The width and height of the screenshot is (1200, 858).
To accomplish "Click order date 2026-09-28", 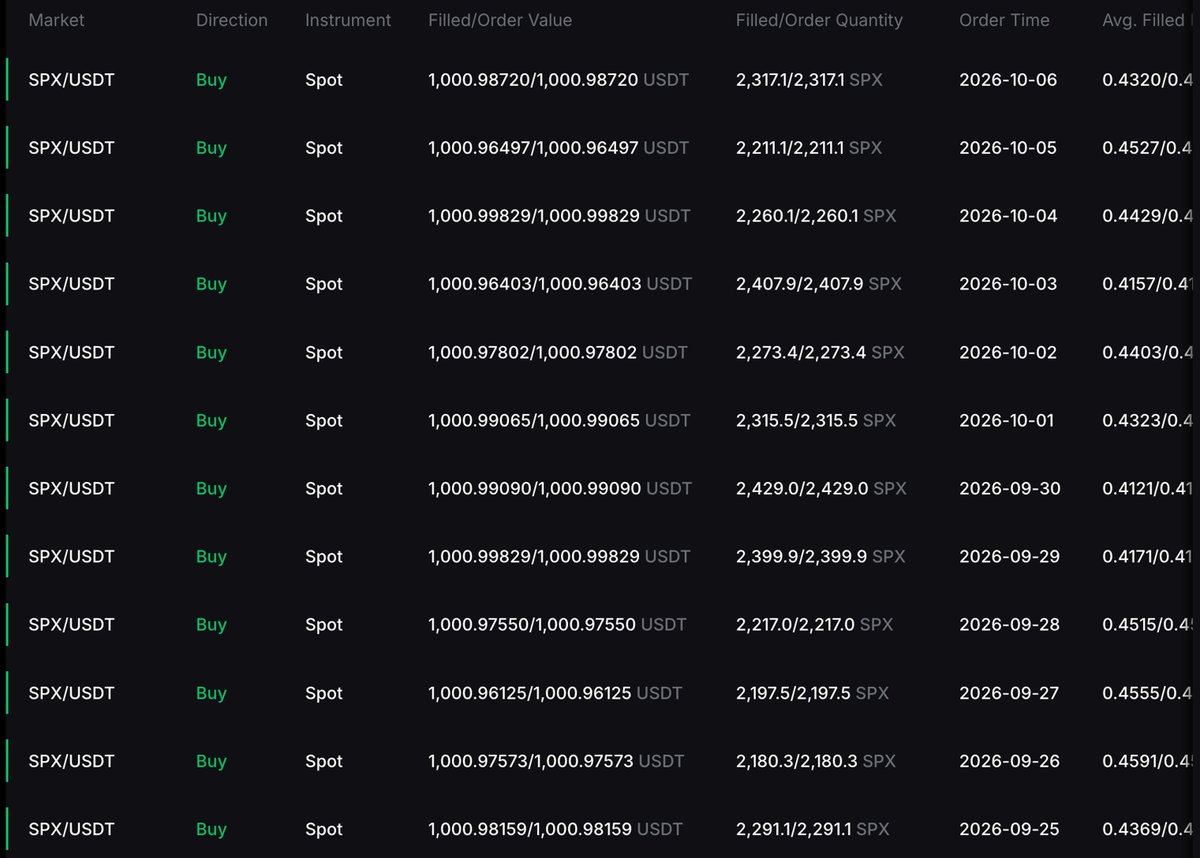I will (x=1010, y=624).
